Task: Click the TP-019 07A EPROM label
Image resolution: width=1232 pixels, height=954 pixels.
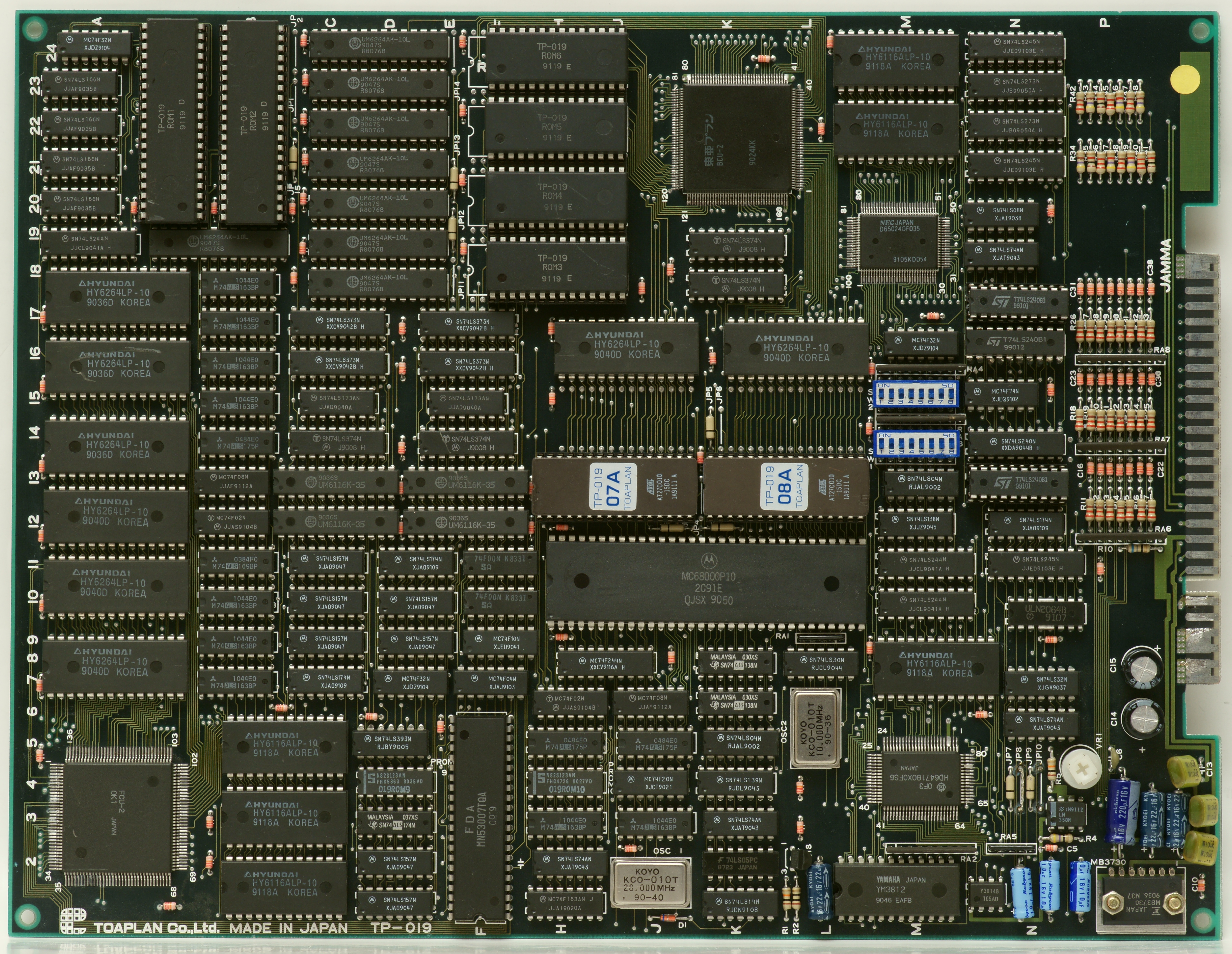Action: point(613,487)
